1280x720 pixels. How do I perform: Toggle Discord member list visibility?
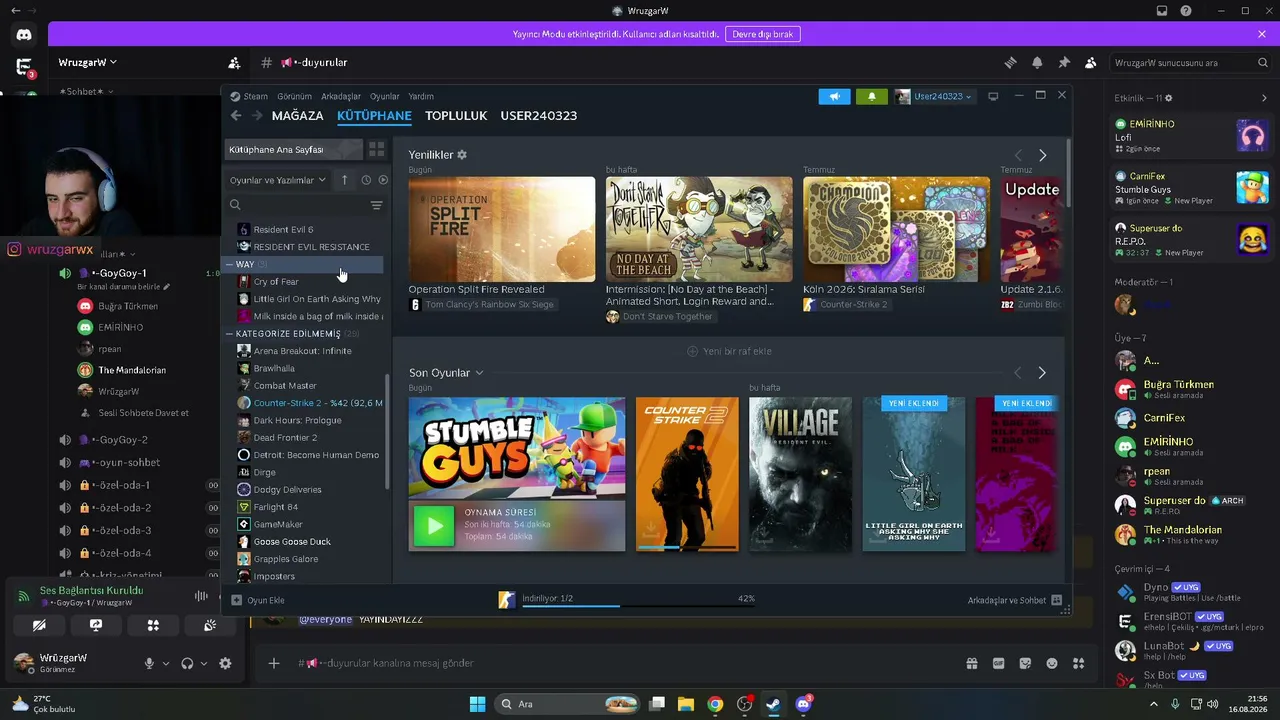pos(1091,62)
